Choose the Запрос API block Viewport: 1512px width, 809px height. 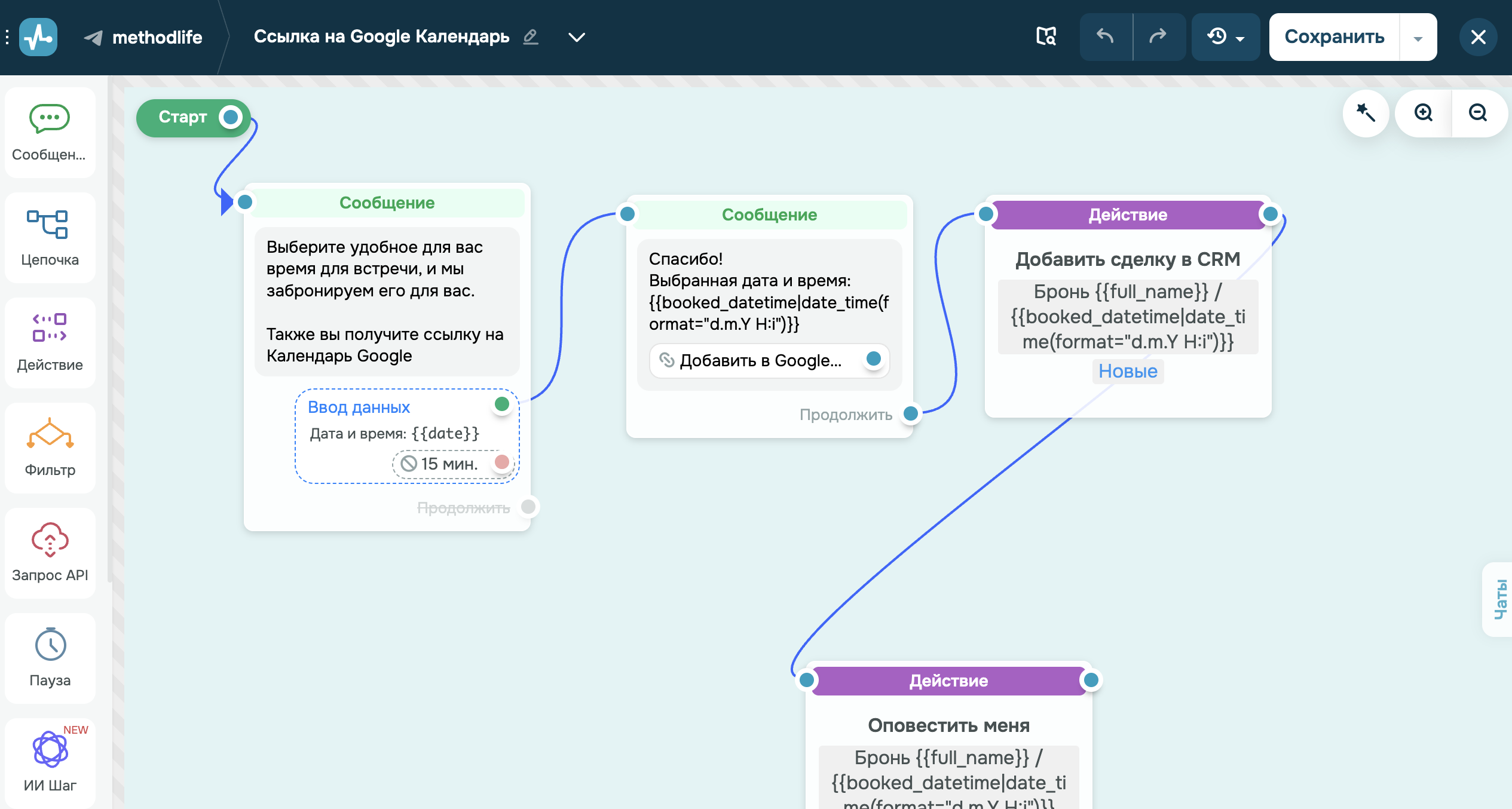50,553
